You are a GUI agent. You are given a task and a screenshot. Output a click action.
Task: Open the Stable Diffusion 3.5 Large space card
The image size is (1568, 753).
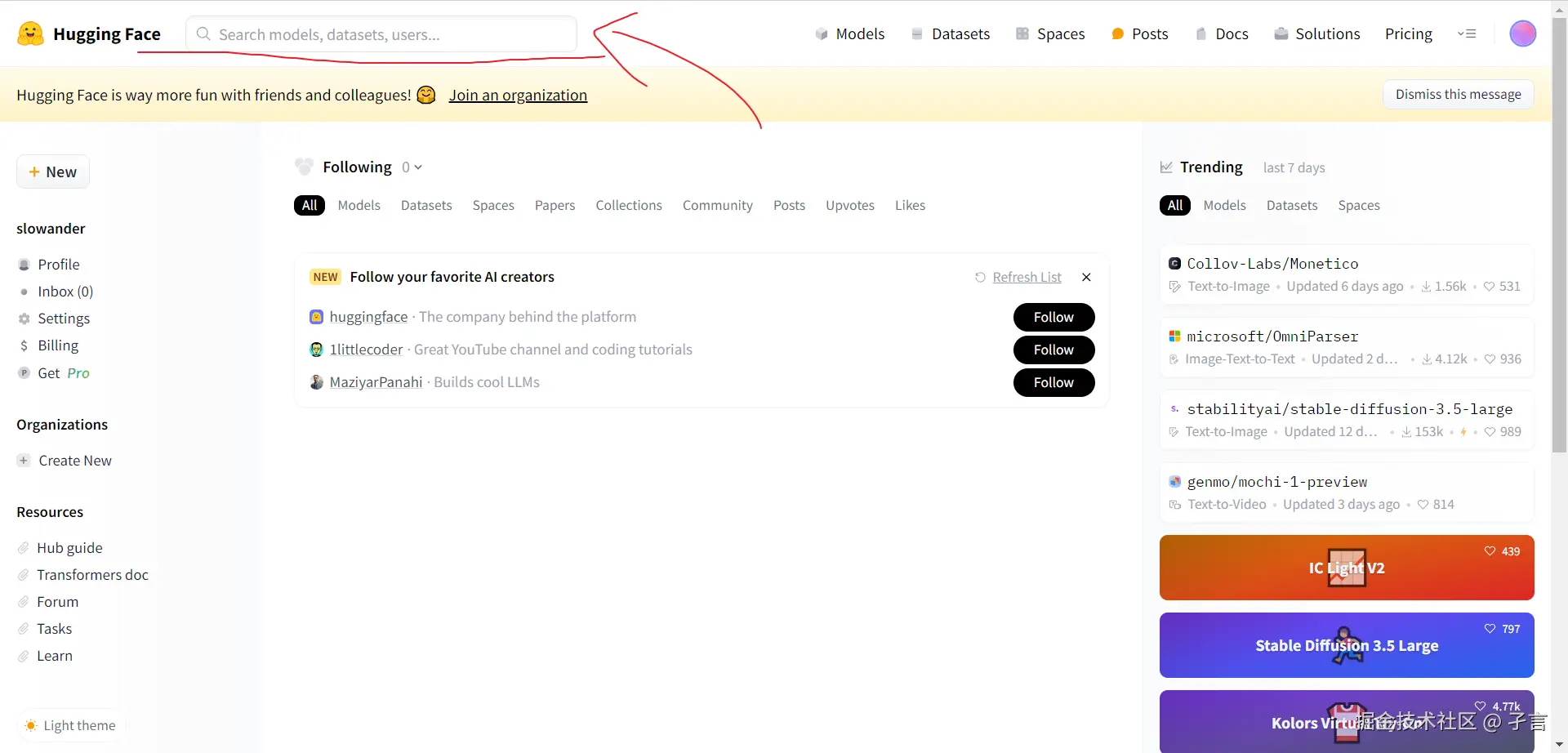click(1347, 645)
